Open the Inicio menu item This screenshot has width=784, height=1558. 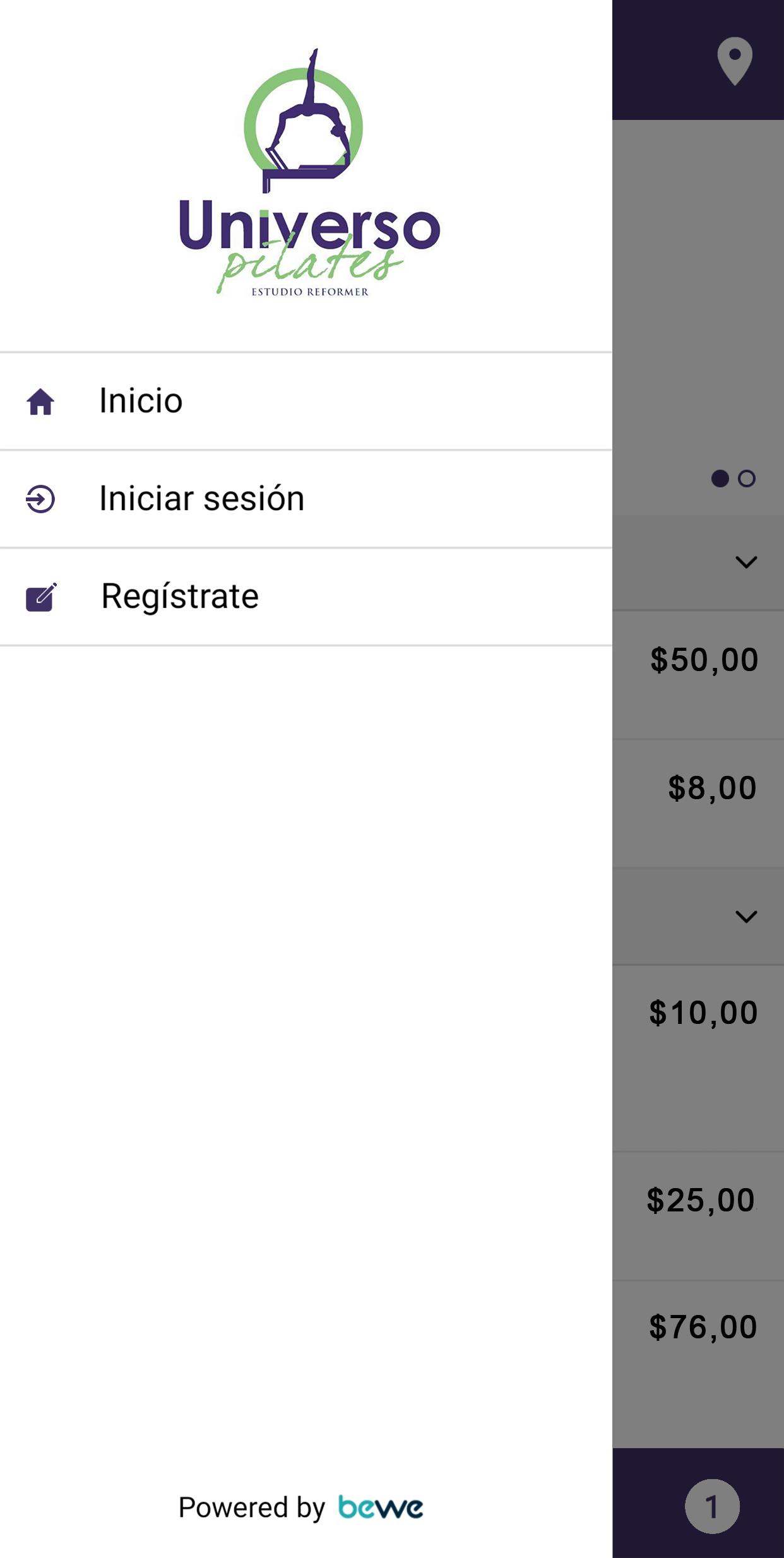306,401
